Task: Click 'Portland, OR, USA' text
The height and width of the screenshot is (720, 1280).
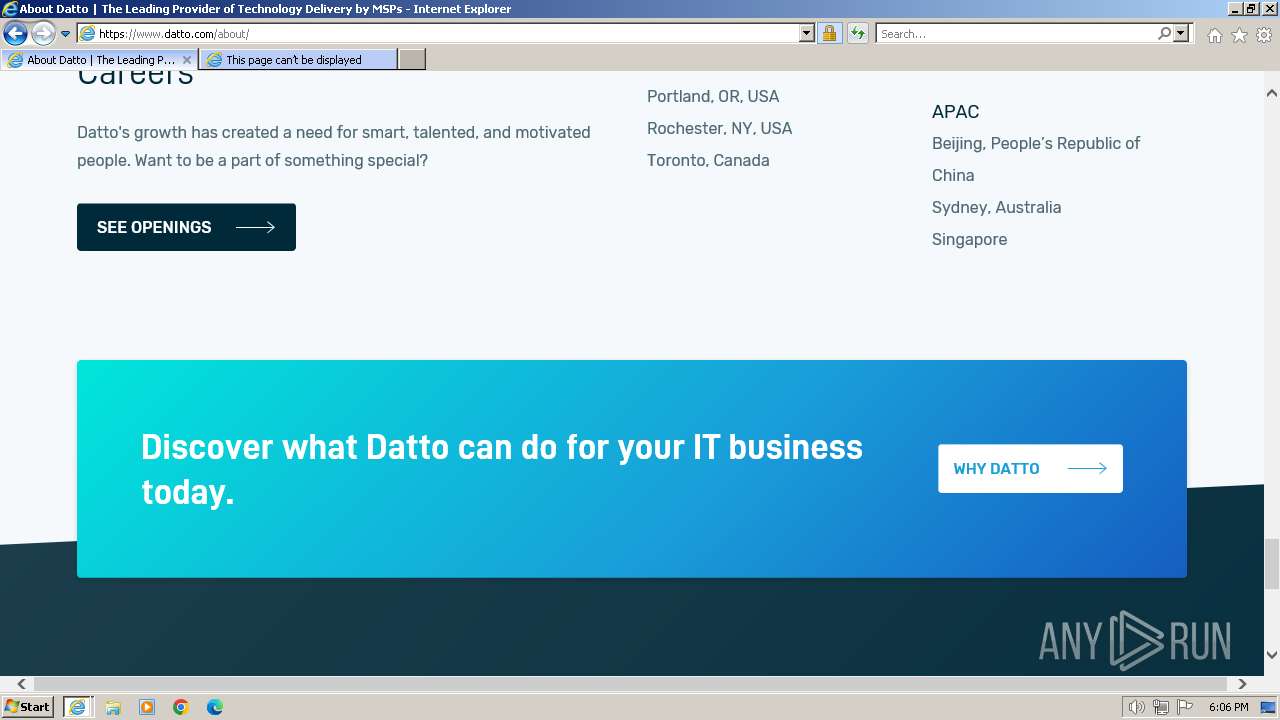Action: [x=713, y=96]
